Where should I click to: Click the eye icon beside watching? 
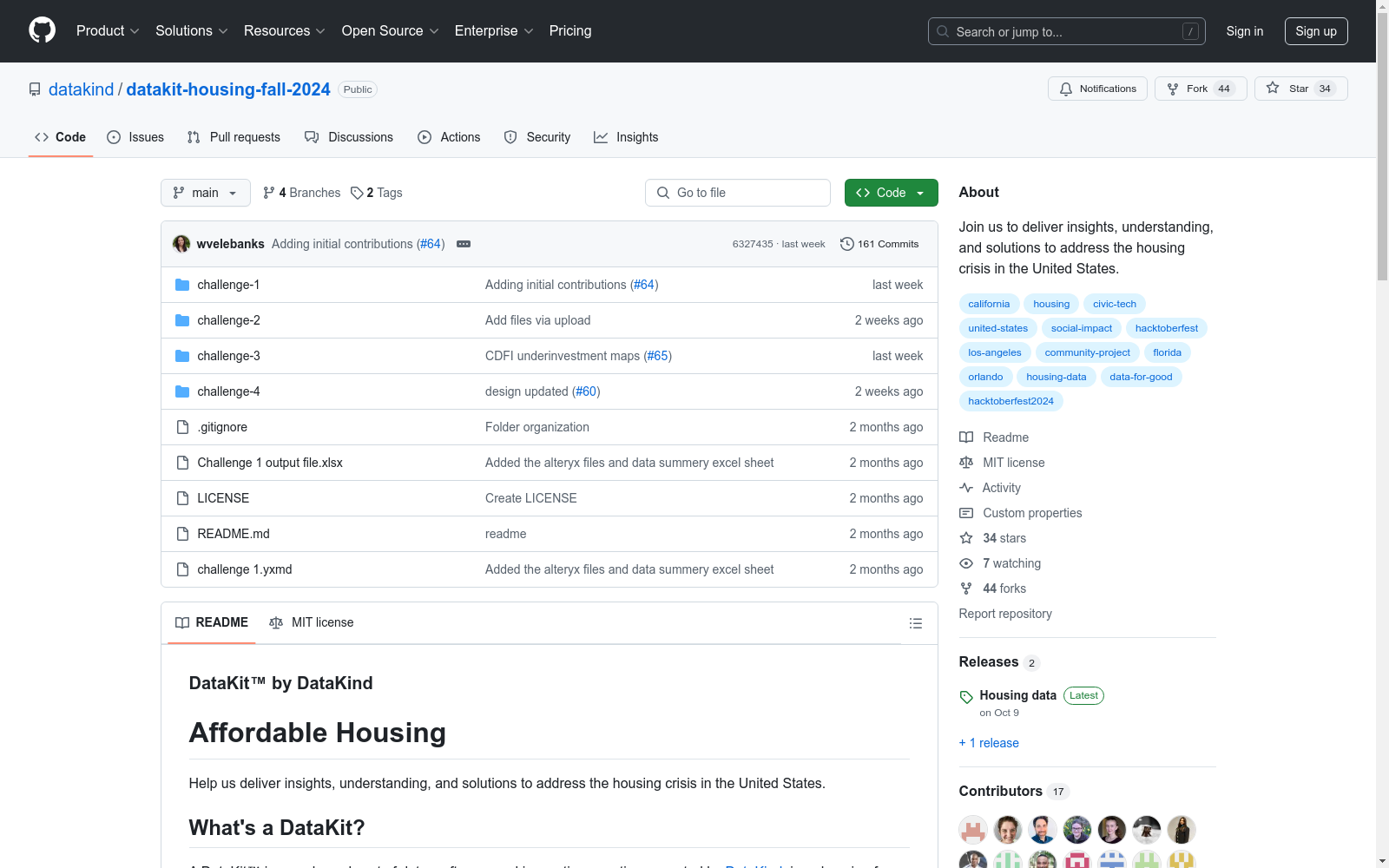(966, 563)
